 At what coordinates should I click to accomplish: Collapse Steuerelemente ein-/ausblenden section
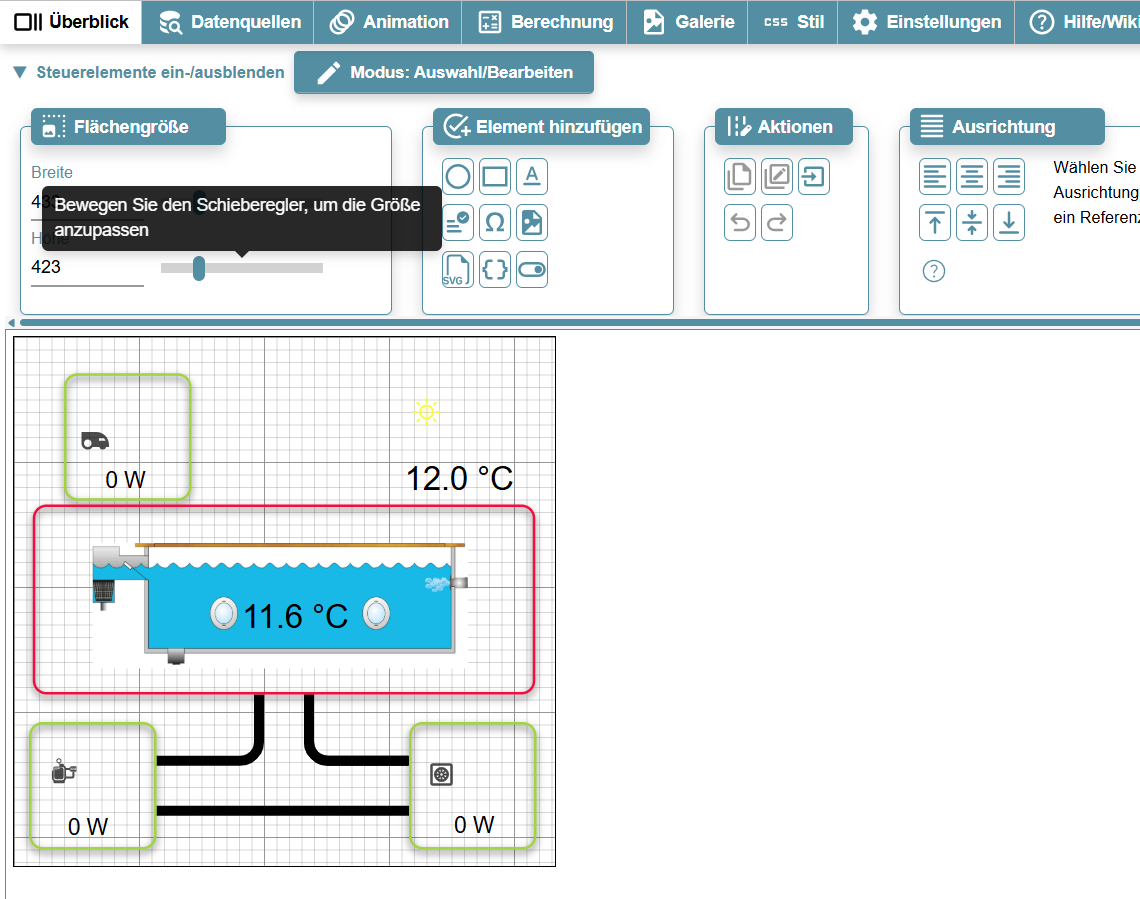tap(148, 72)
